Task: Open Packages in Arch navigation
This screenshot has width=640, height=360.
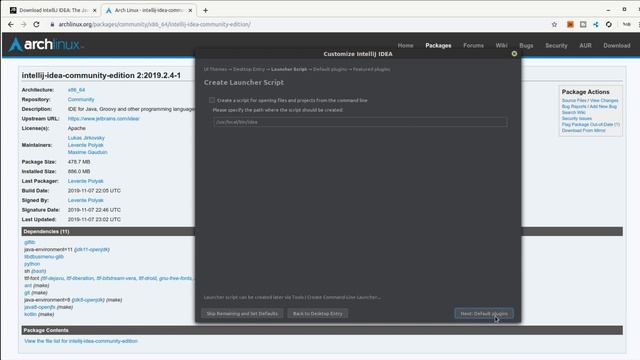Action: [x=438, y=45]
